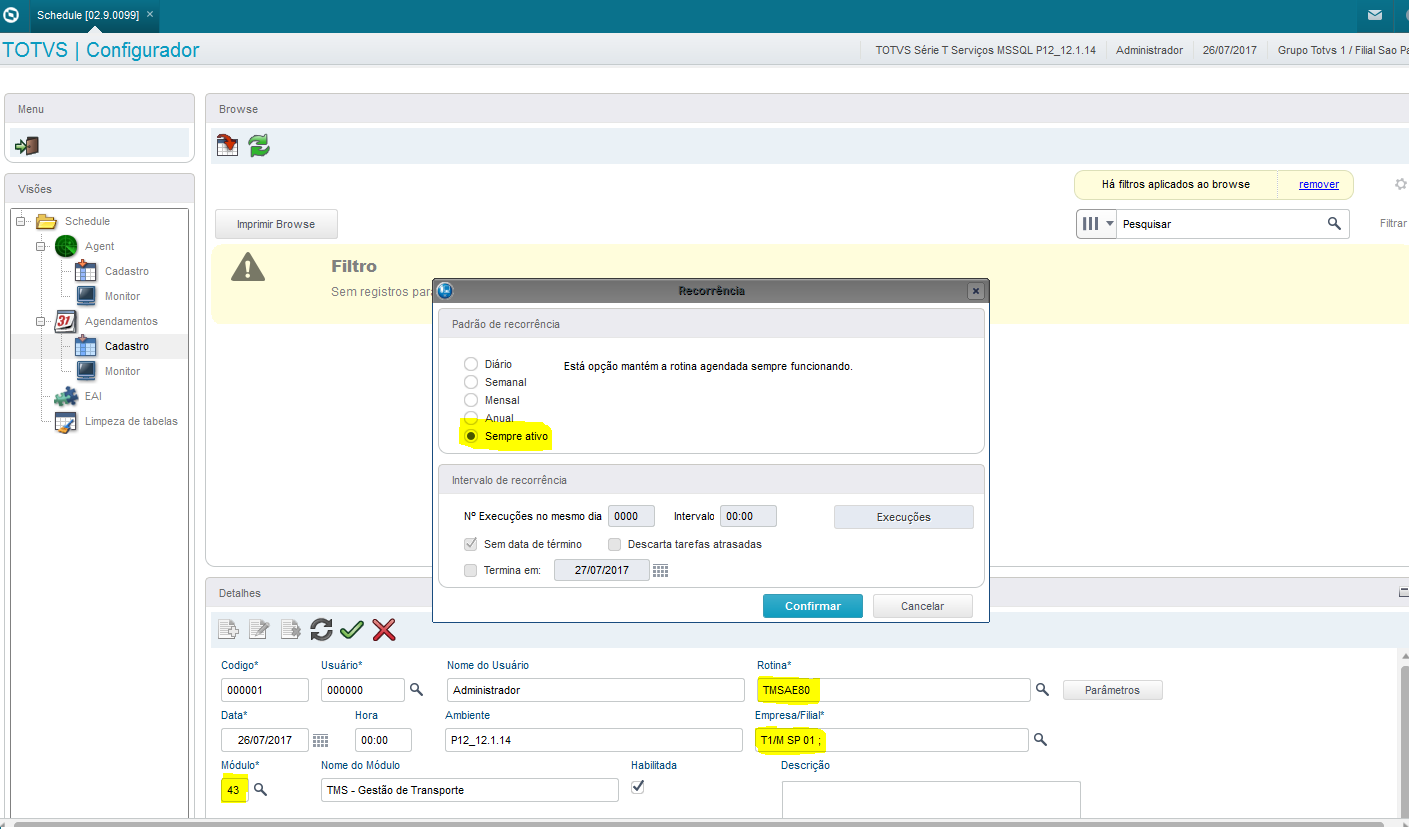1409x829 pixels.
Task: Check the Termina em checkbox
Action: pyautogui.click(x=471, y=570)
